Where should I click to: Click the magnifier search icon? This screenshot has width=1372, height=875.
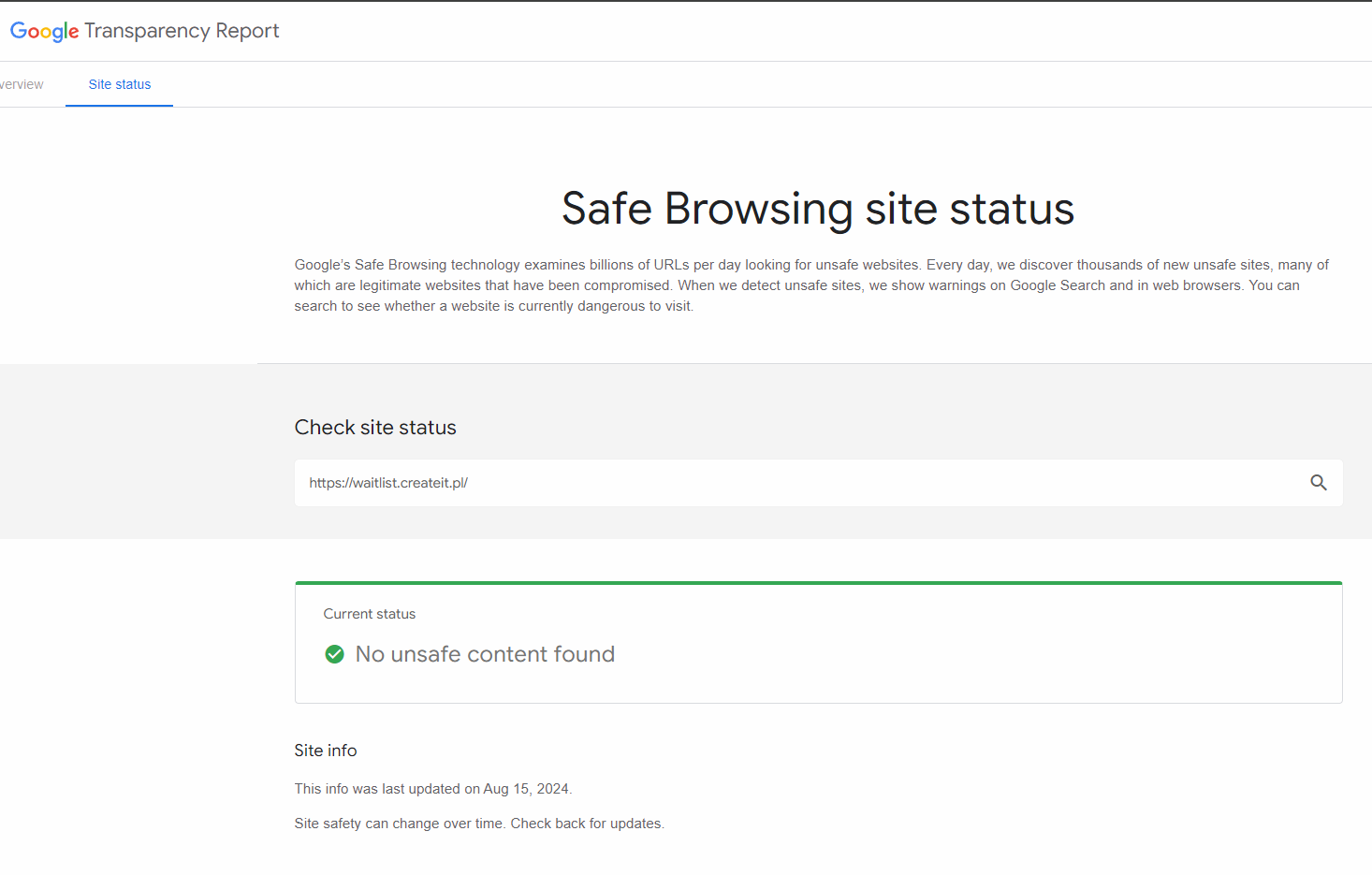coord(1318,483)
